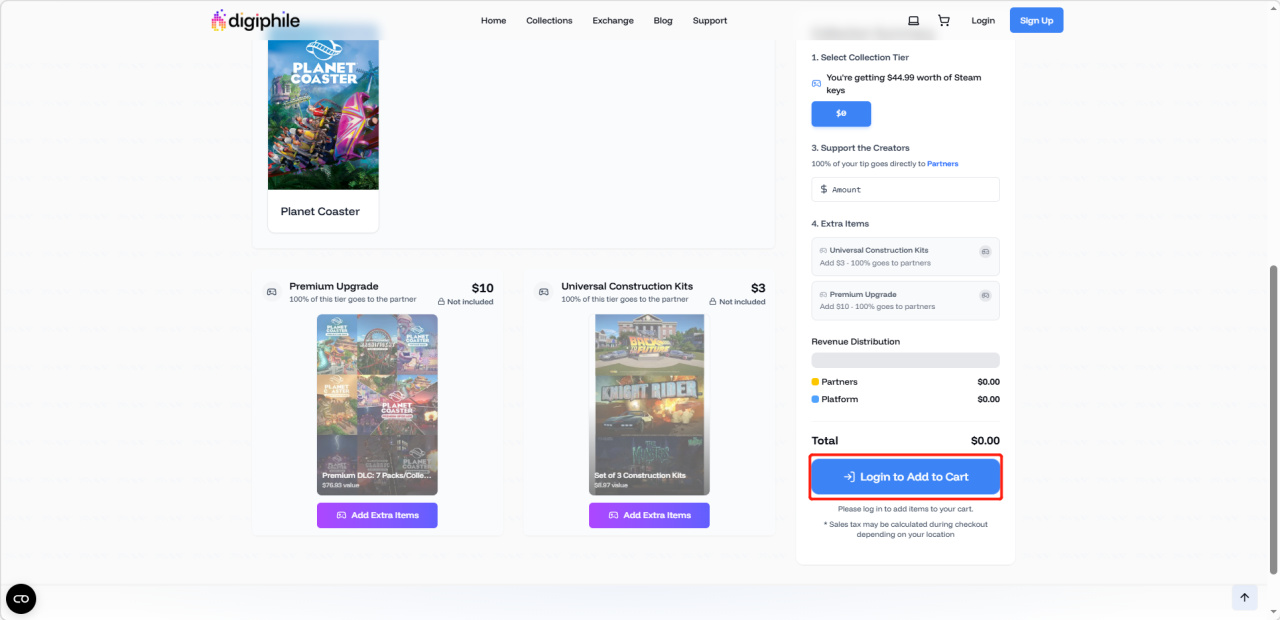Click the digiphile logo
Screen dimensions: 1280x620
click(x=255, y=20)
